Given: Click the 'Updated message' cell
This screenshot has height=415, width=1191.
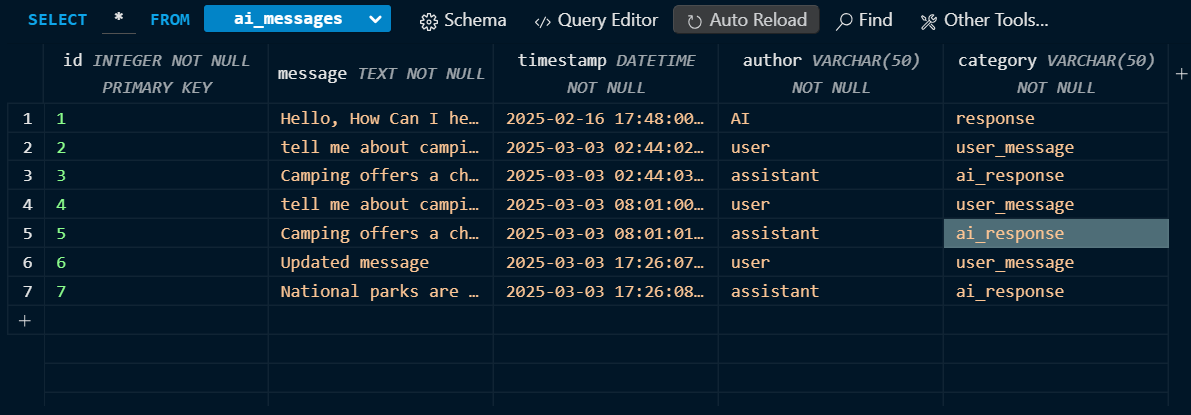Looking at the screenshot, I should [380, 263].
